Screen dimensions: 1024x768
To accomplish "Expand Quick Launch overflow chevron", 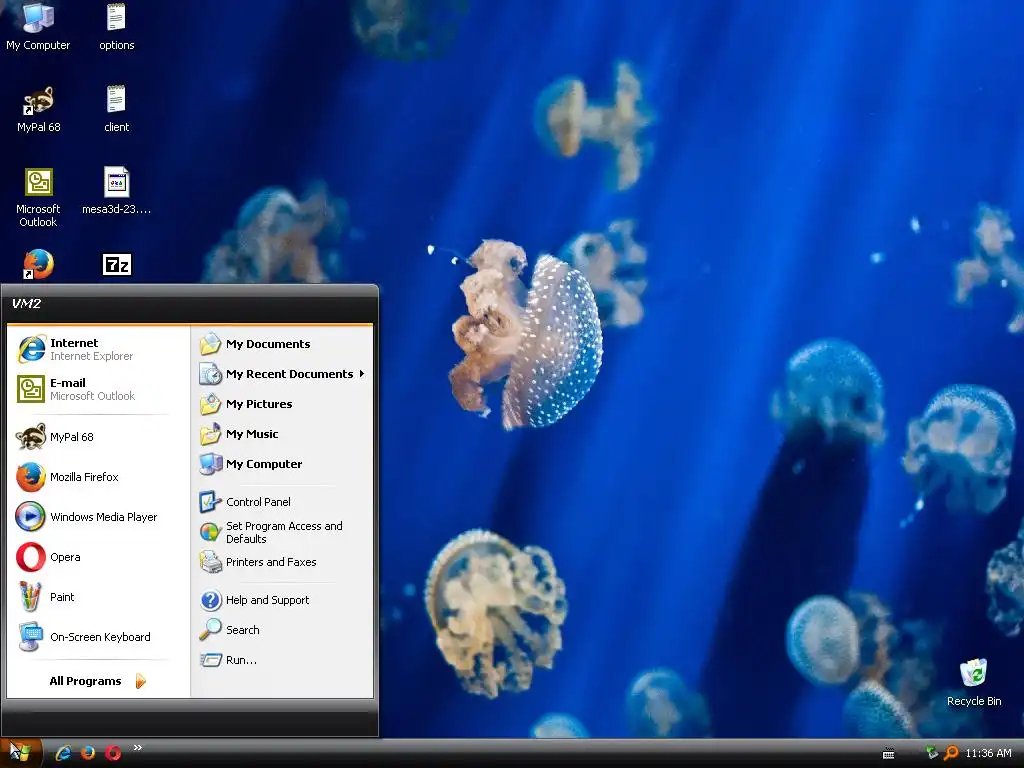I will (138, 748).
